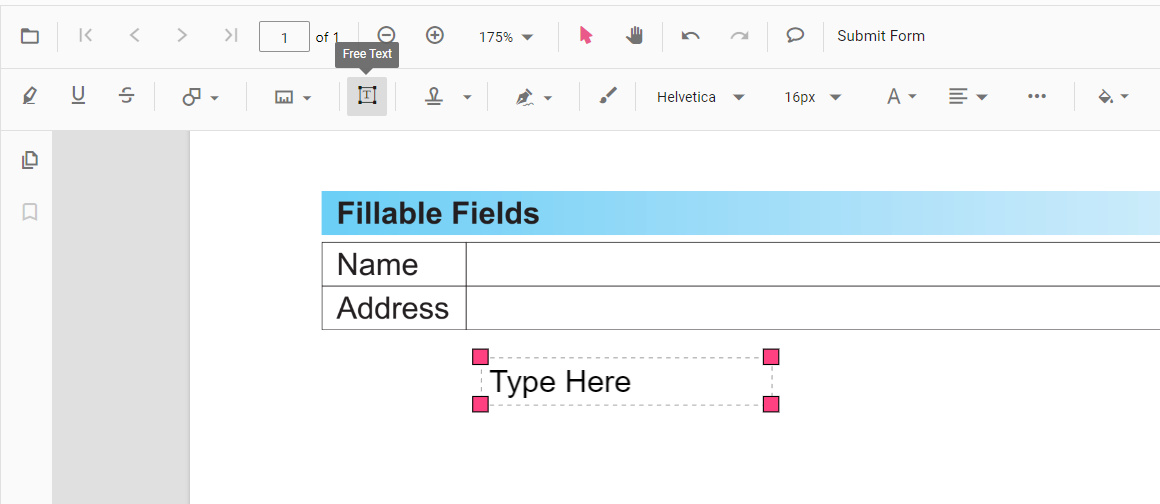Click the zoom out minus icon
The height and width of the screenshot is (504, 1160).
[386, 36]
